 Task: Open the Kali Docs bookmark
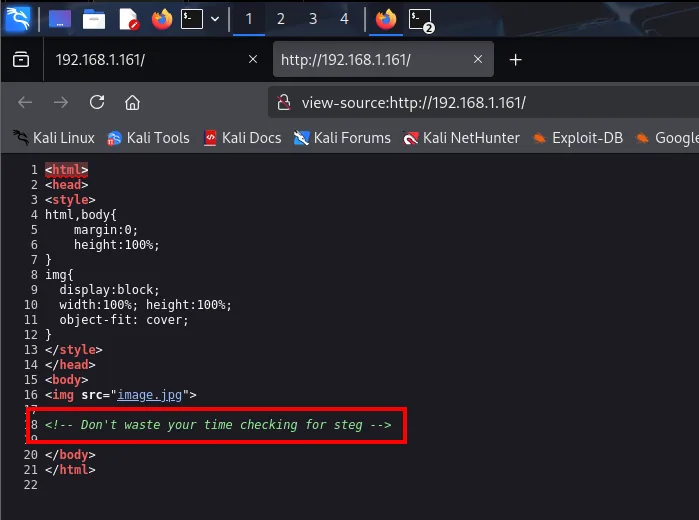(x=243, y=138)
